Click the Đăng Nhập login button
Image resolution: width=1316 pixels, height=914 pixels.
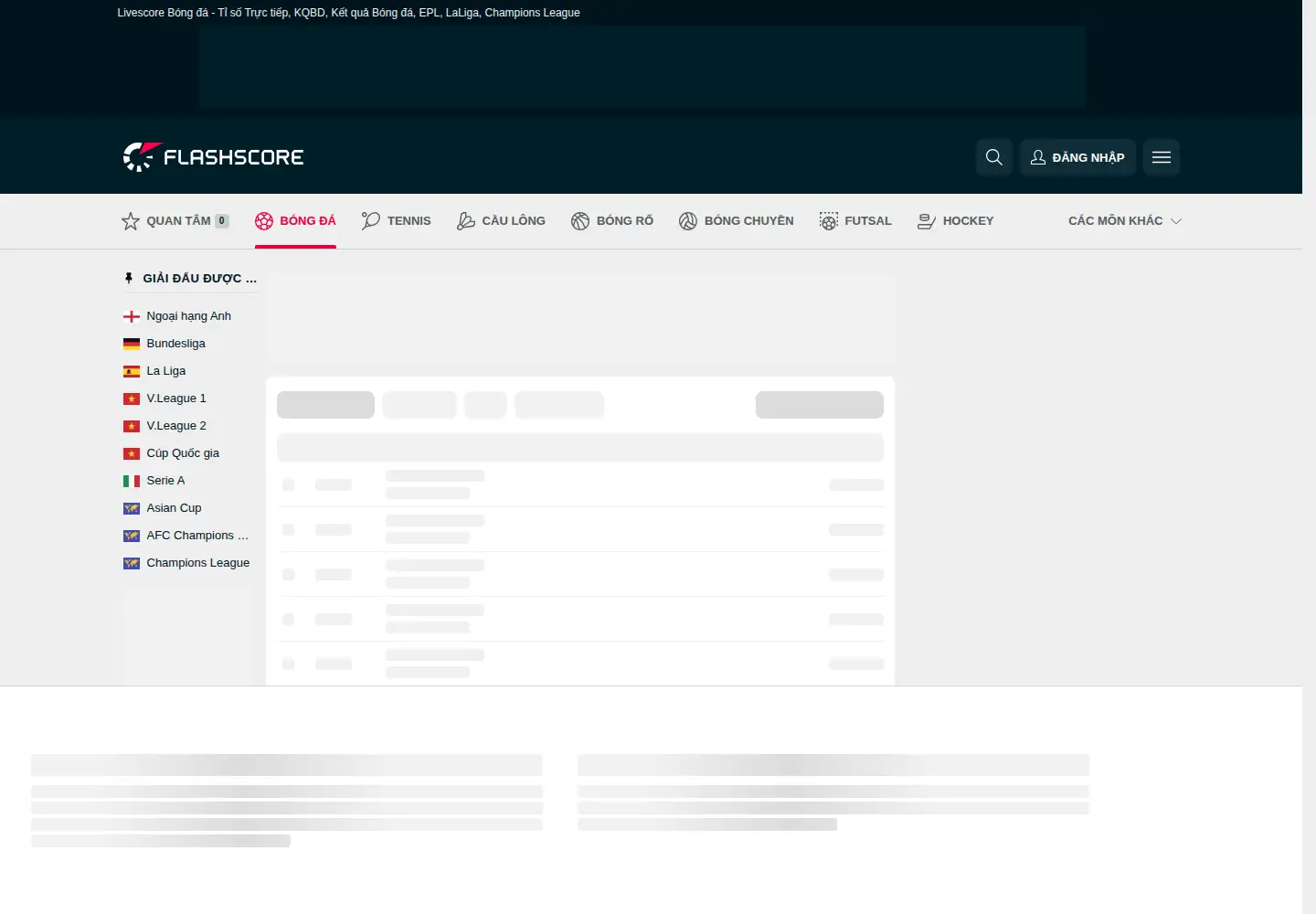(x=1078, y=157)
